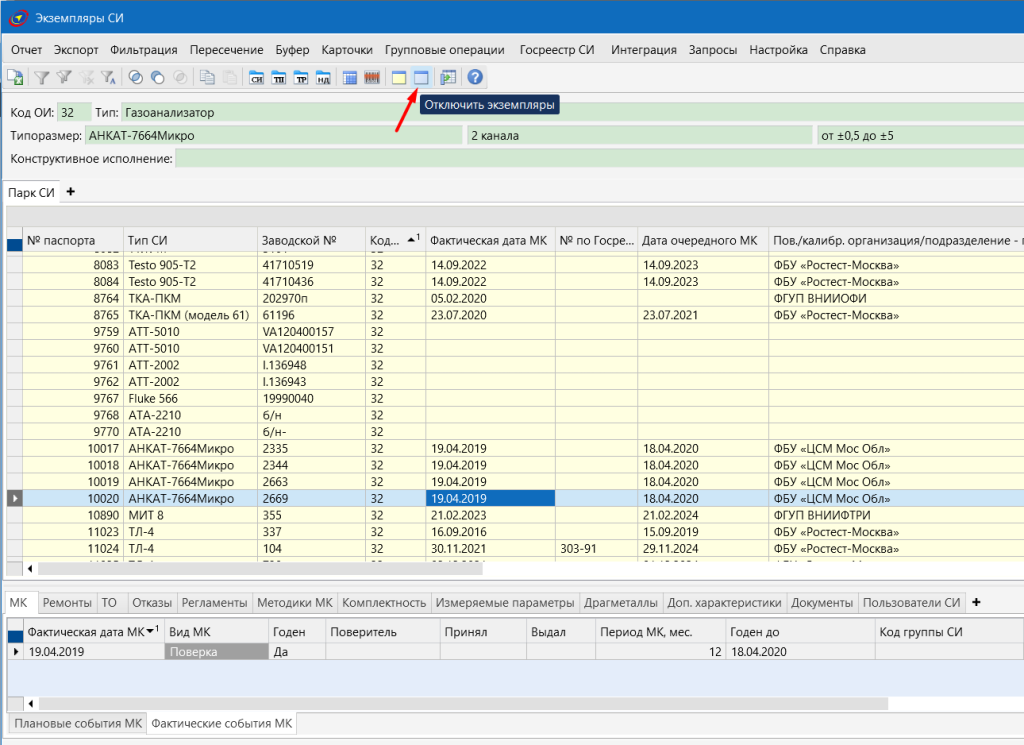Open the Экспорт menu

[76, 50]
